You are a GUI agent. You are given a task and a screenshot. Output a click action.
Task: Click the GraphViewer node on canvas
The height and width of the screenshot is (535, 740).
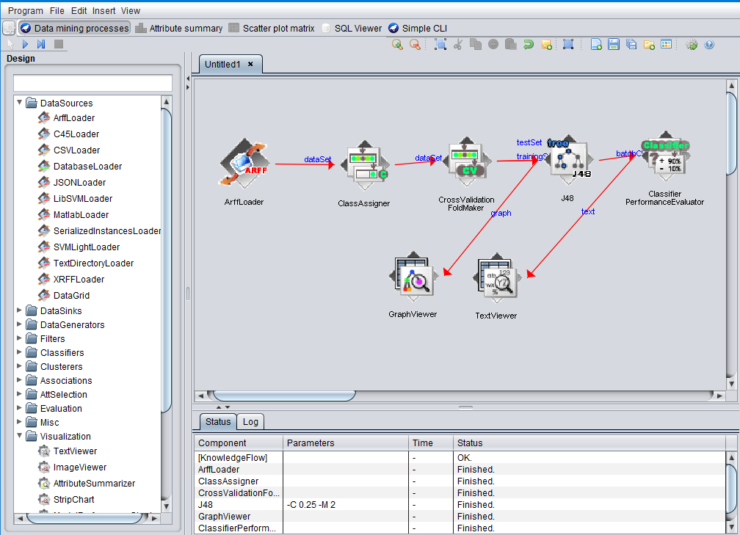tap(414, 279)
